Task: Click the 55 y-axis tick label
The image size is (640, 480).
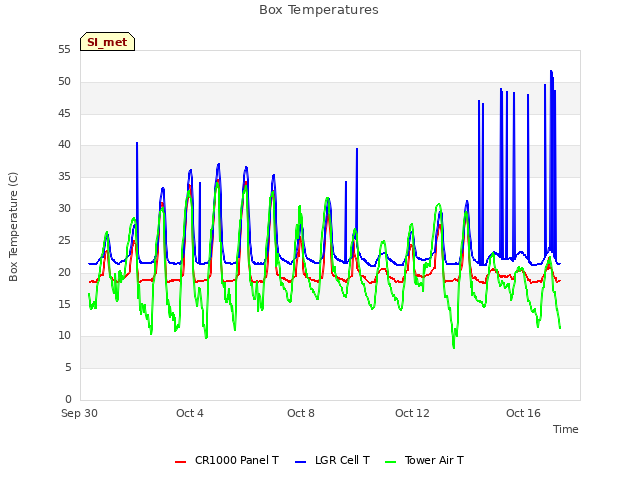Action: pyautogui.click(x=64, y=49)
